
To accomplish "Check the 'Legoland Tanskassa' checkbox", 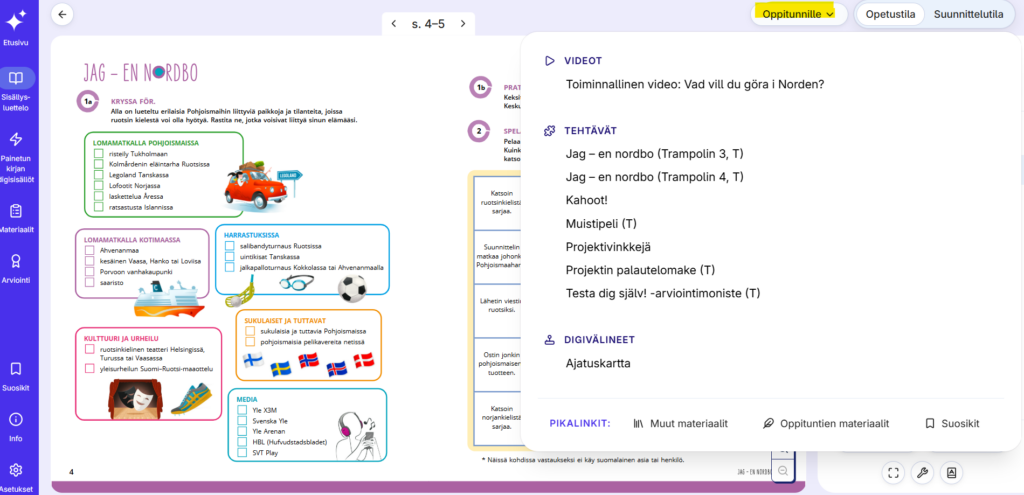I will [99, 175].
